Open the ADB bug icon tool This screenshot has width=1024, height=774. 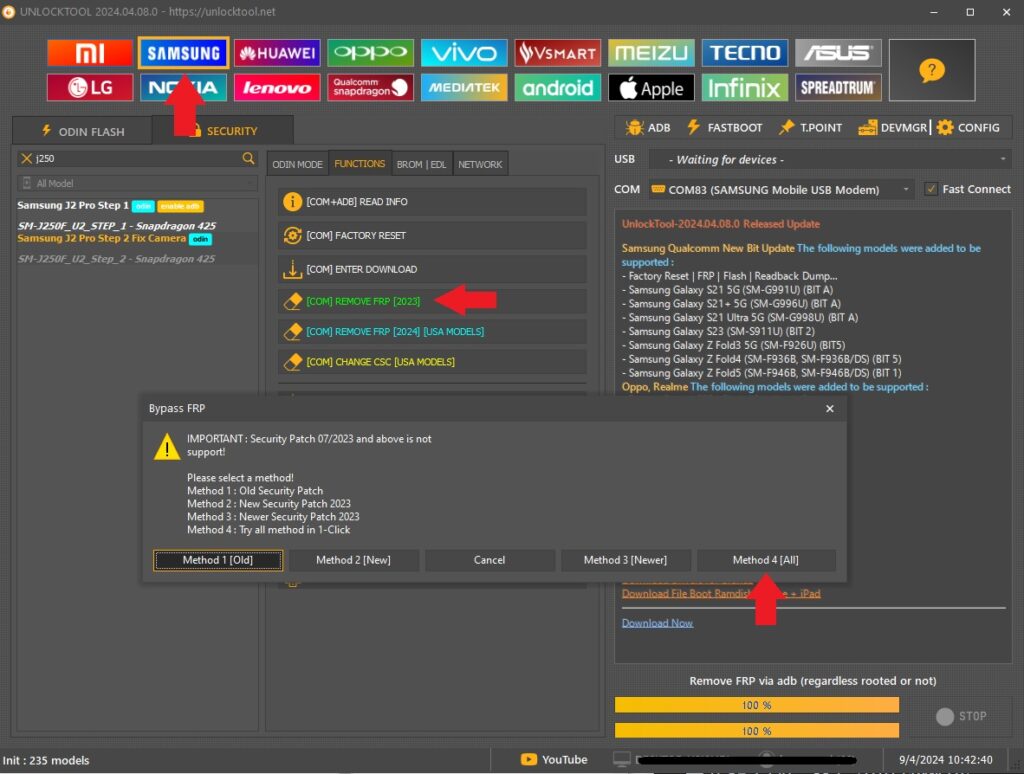[647, 128]
